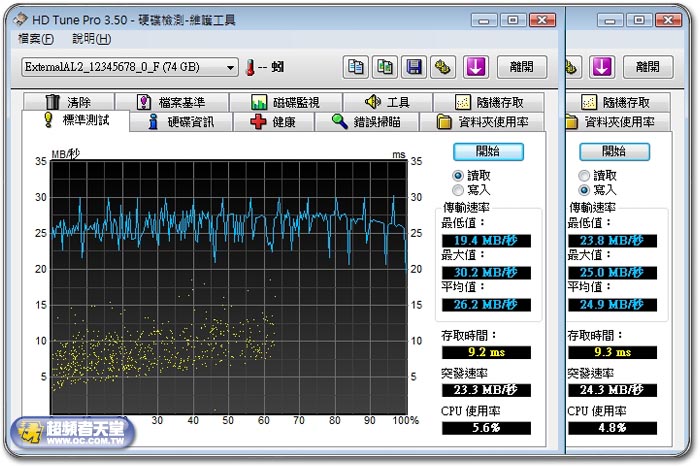Click the copy text to clipboard icon
Image resolution: width=700 pixels, height=466 pixels.
click(x=355, y=67)
